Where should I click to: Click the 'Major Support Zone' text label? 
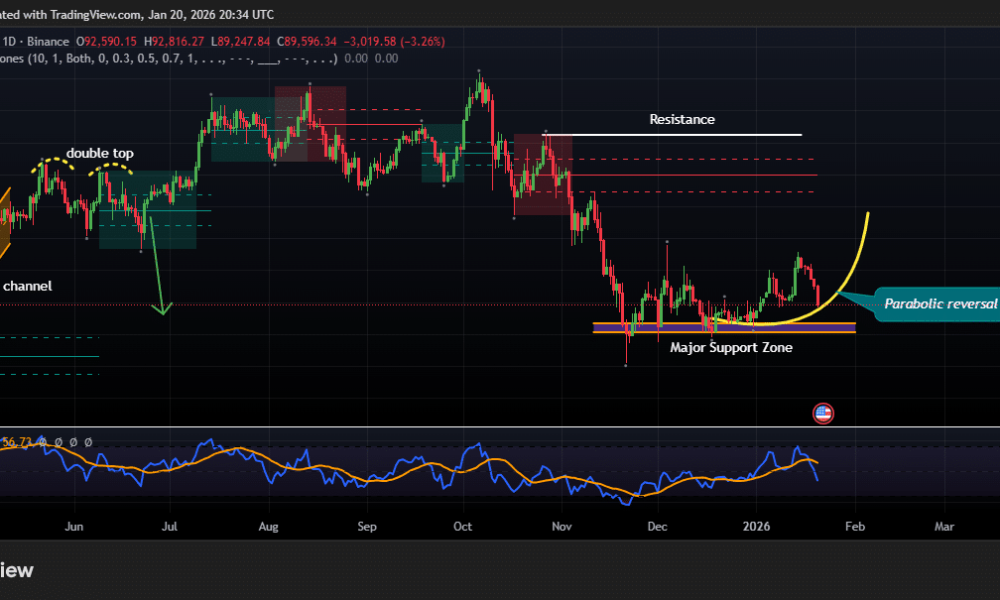731,347
